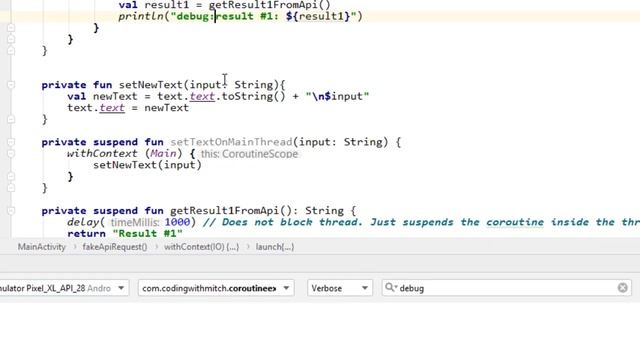
Task: Click fold marker at withContext (Main) closing brace
Action: click(x=11, y=176)
